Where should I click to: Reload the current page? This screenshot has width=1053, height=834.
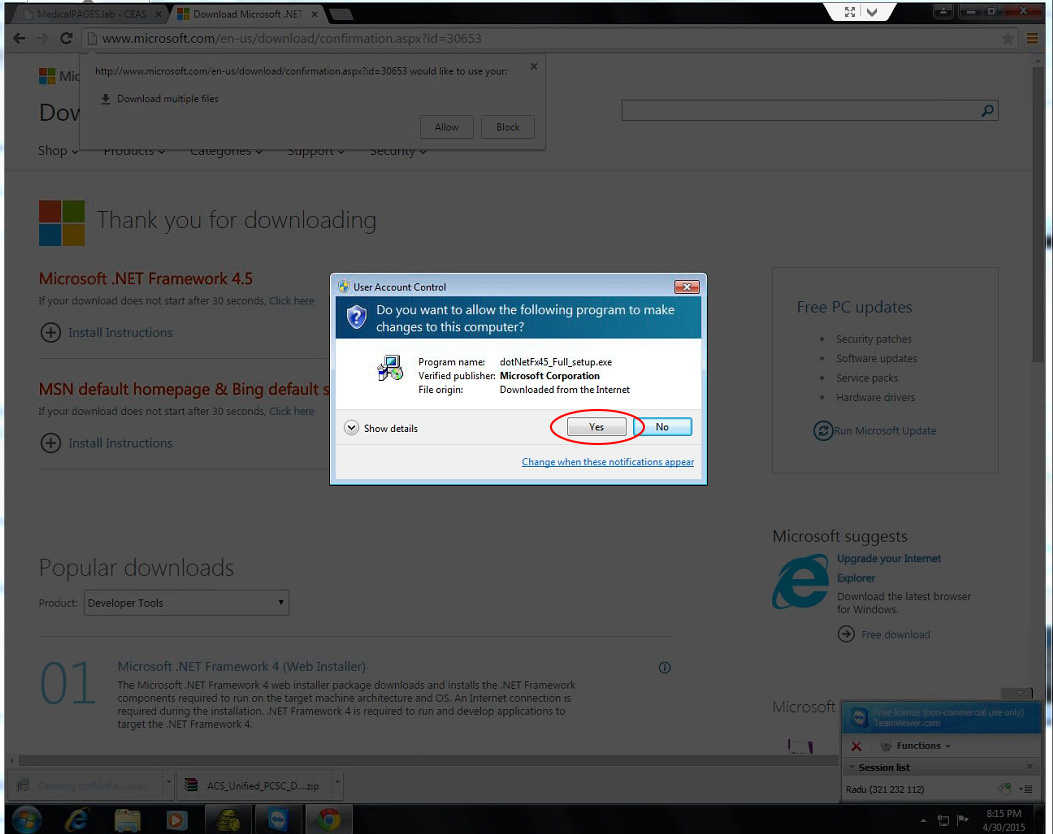(x=66, y=38)
